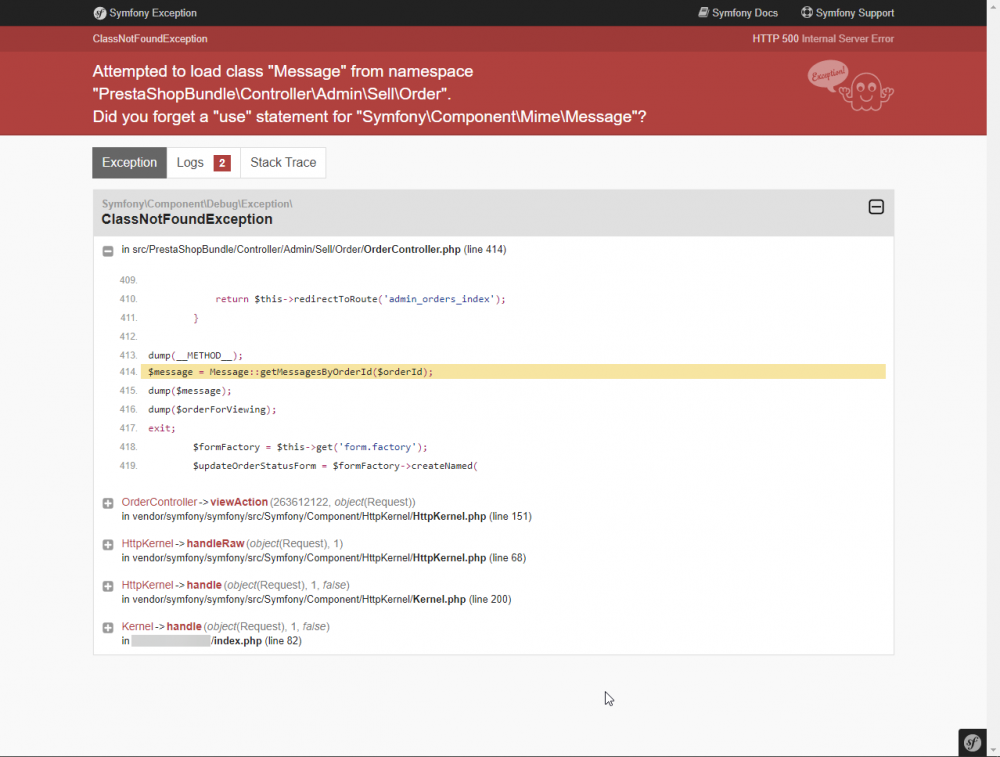The width and height of the screenshot is (1000, 757).
Task: Collapse the OrderController.php code trace
Action: tap(108, 251)
